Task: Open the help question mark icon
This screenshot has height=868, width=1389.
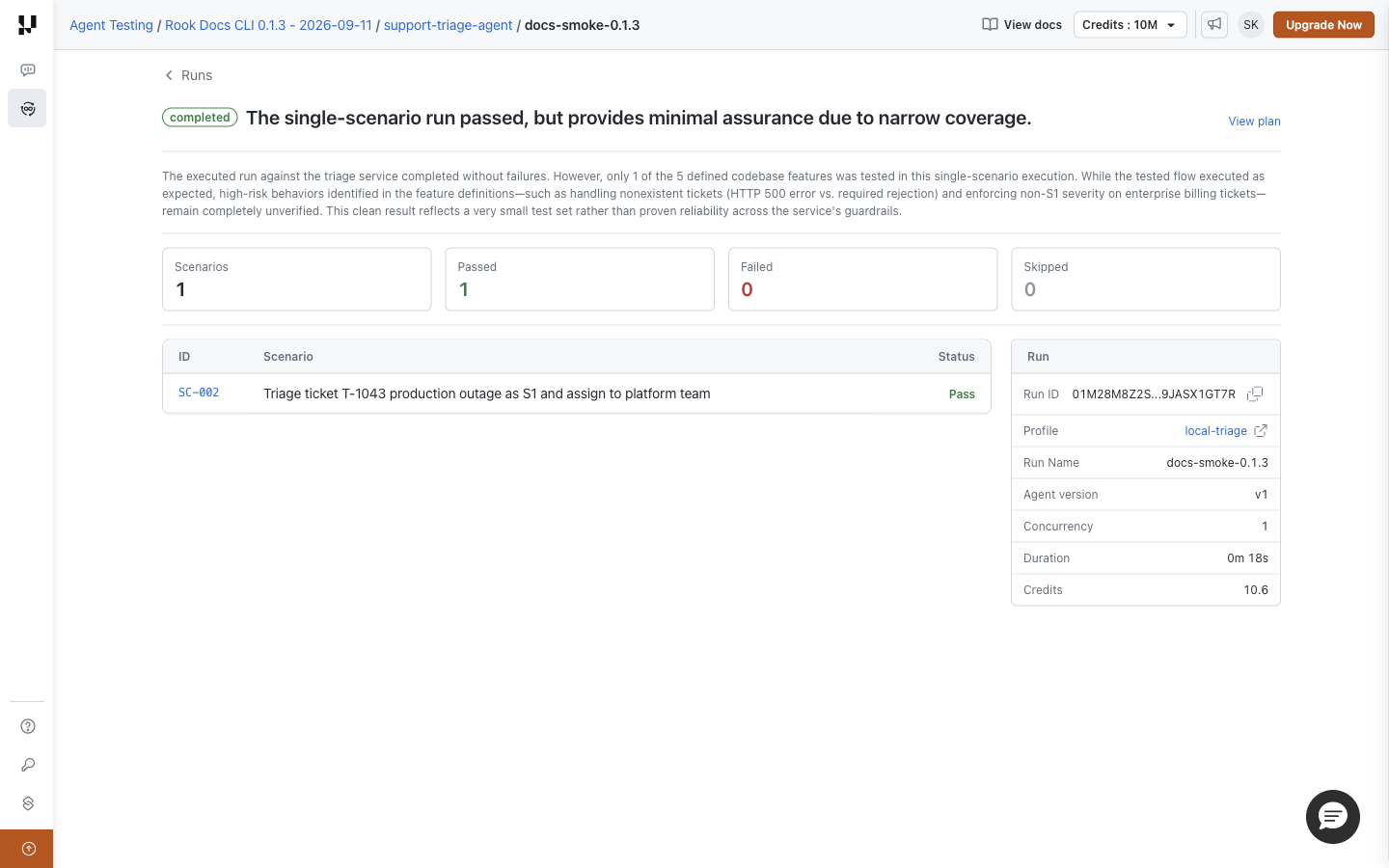Action: click(28, 726)
